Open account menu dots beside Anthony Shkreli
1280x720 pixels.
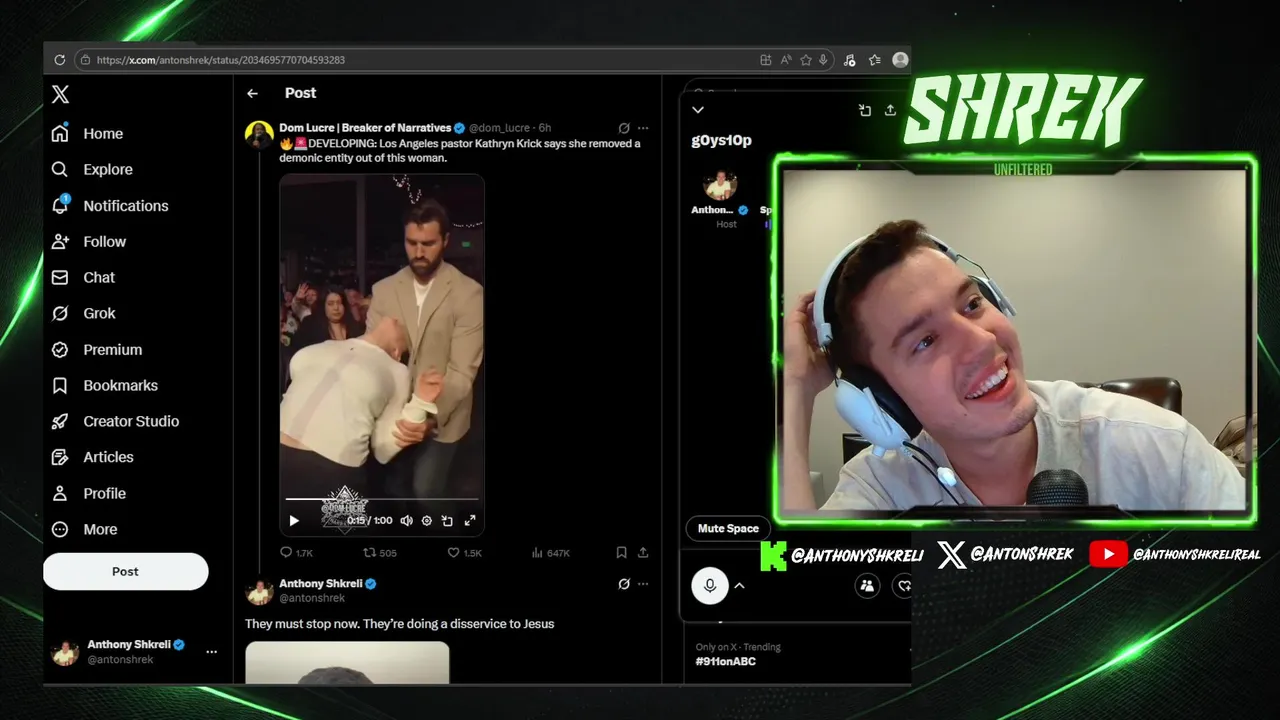point(211,652)
